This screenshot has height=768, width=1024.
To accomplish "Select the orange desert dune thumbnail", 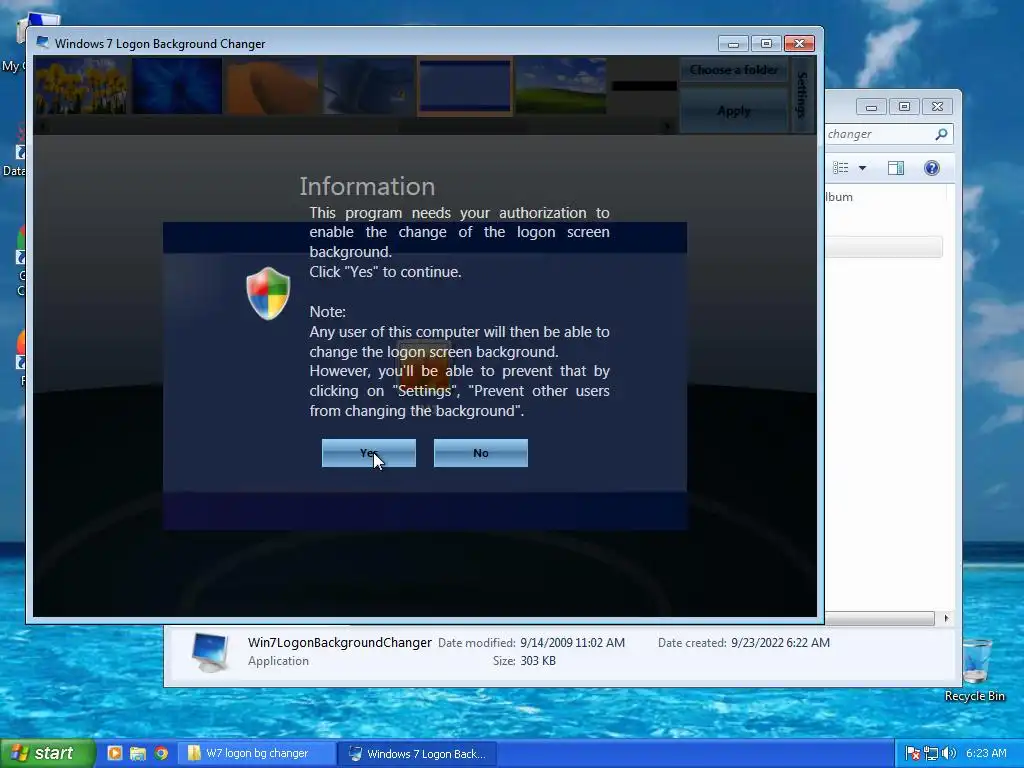I will [x=273, y=86].
